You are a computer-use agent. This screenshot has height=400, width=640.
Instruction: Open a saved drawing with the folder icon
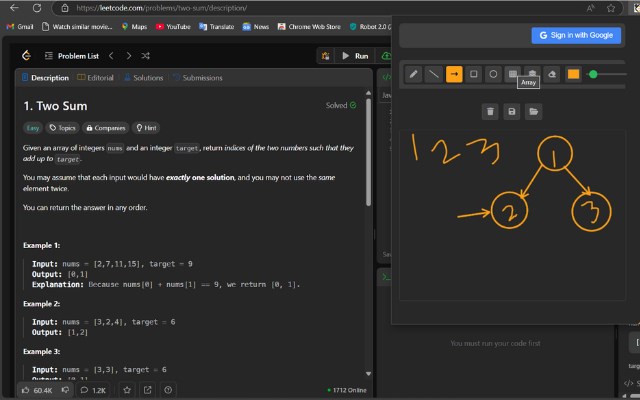tap(533, 111)
